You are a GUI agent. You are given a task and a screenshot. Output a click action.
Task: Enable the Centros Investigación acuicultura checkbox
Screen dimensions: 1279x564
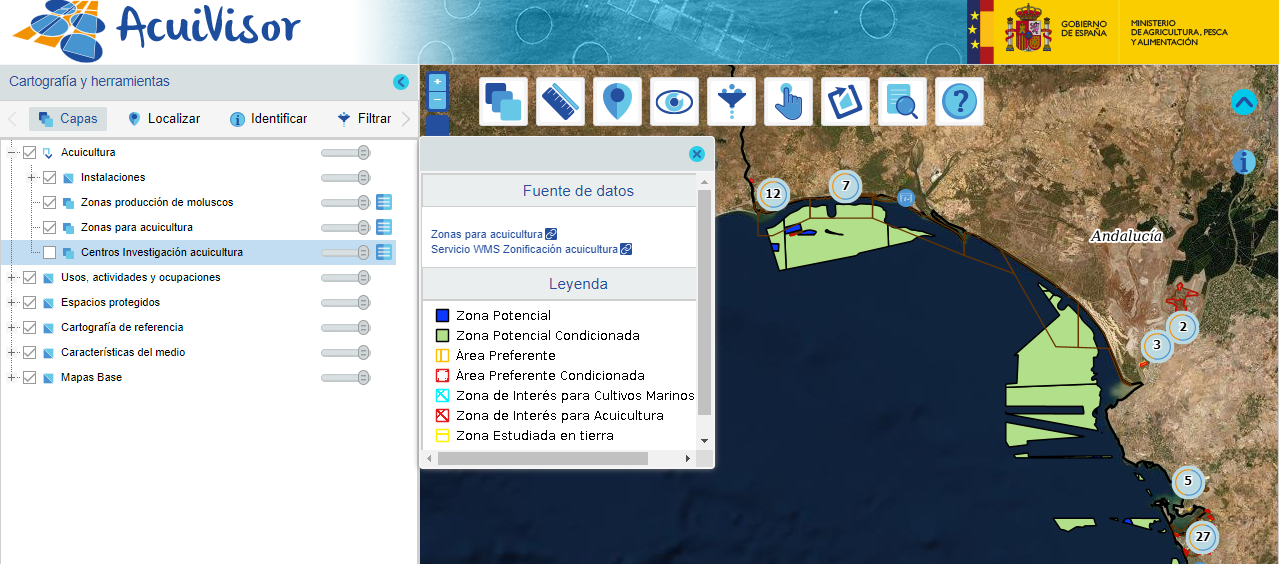point(49,253)
